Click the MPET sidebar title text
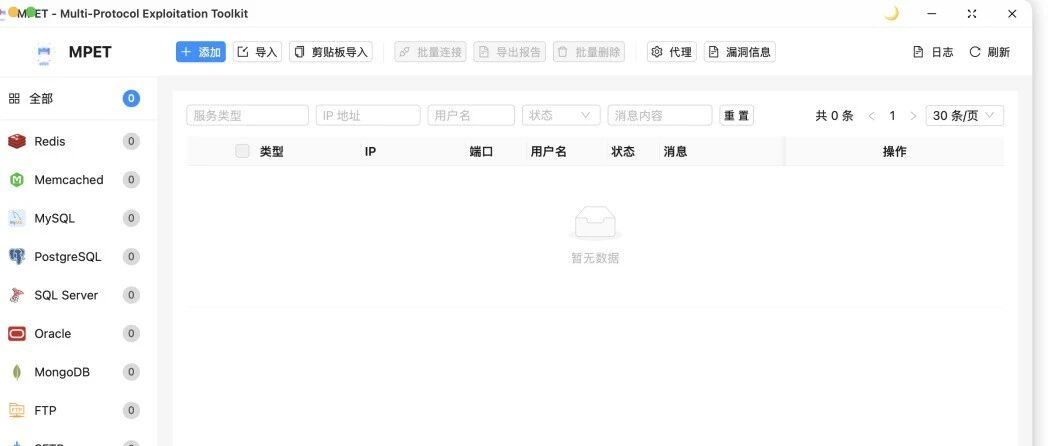 90,52
